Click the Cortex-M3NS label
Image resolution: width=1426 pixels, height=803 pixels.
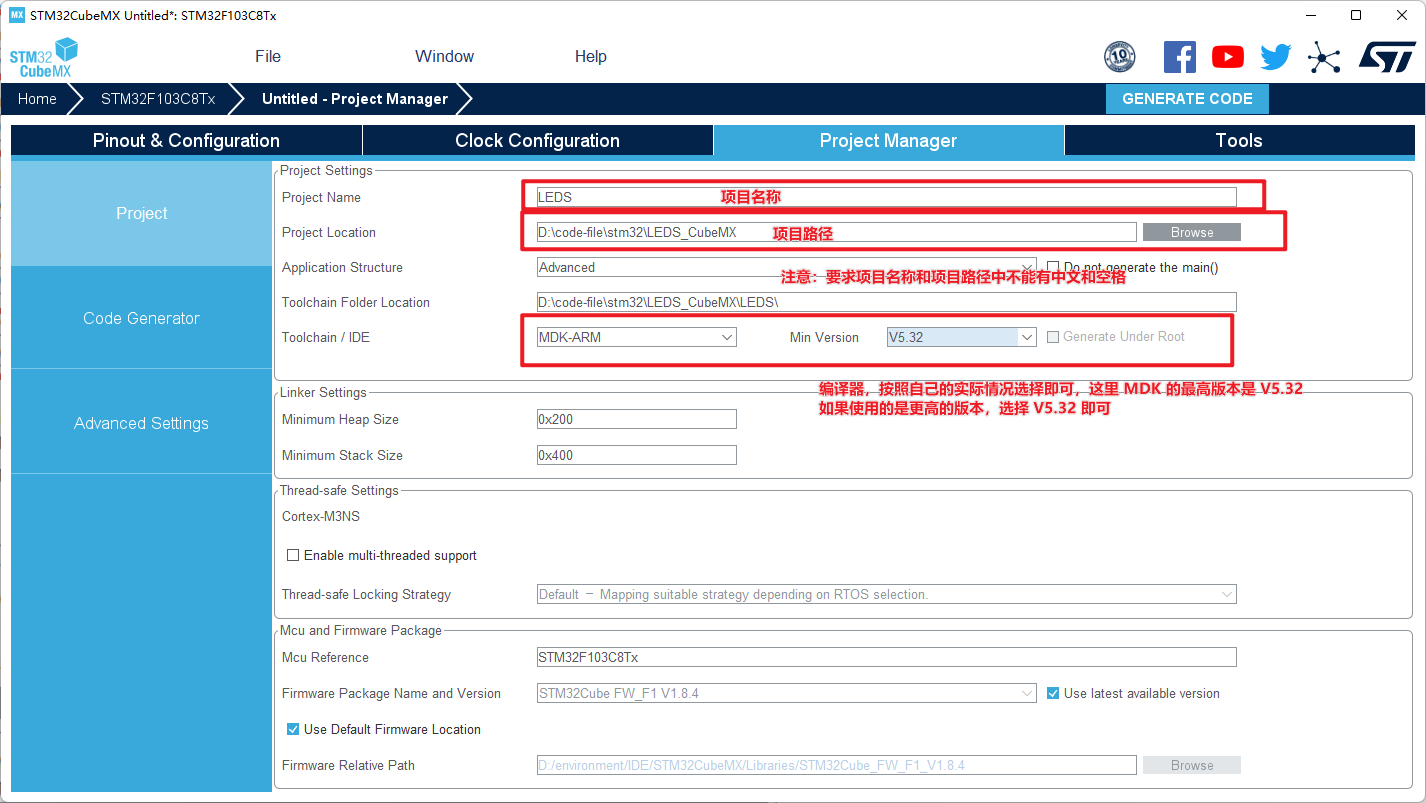(x=321, y=516)
